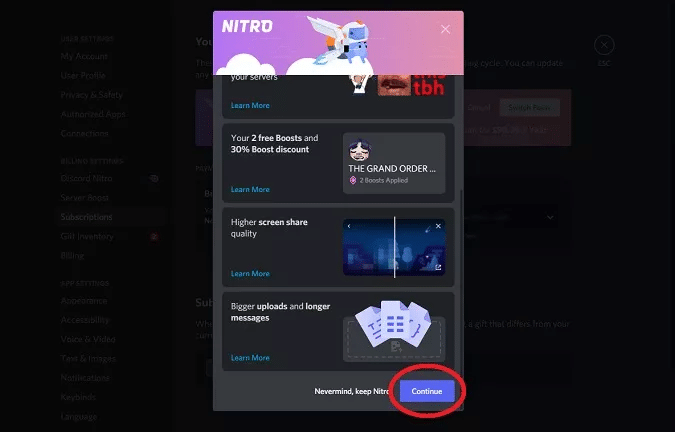Viewport: 675px width, 432px height.
Task: Open Learn More for screen share quality
Action: [x=250, y=274]
